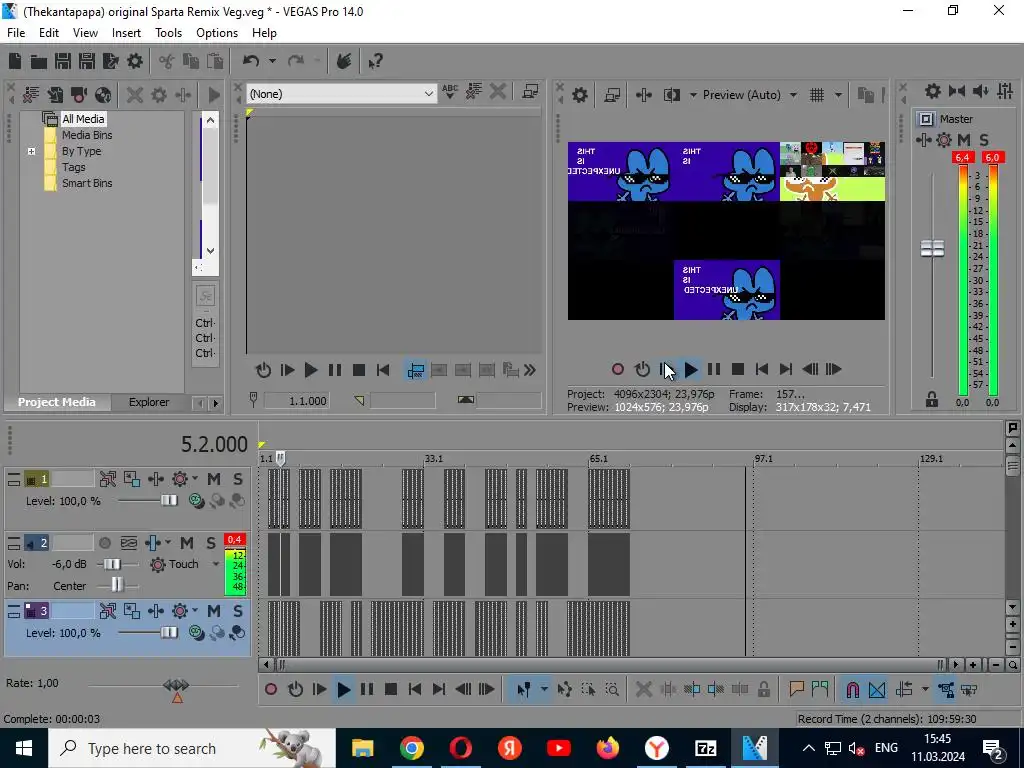This screenshot has width=1024, height=768.
Task: Mute video track 1
Action: pos(214,479)
